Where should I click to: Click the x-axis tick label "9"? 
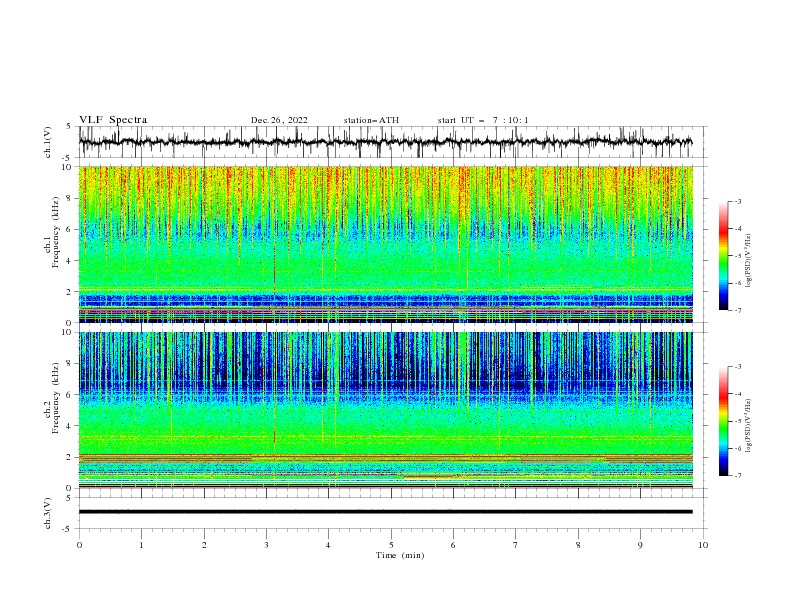click(x=640, y=545)
